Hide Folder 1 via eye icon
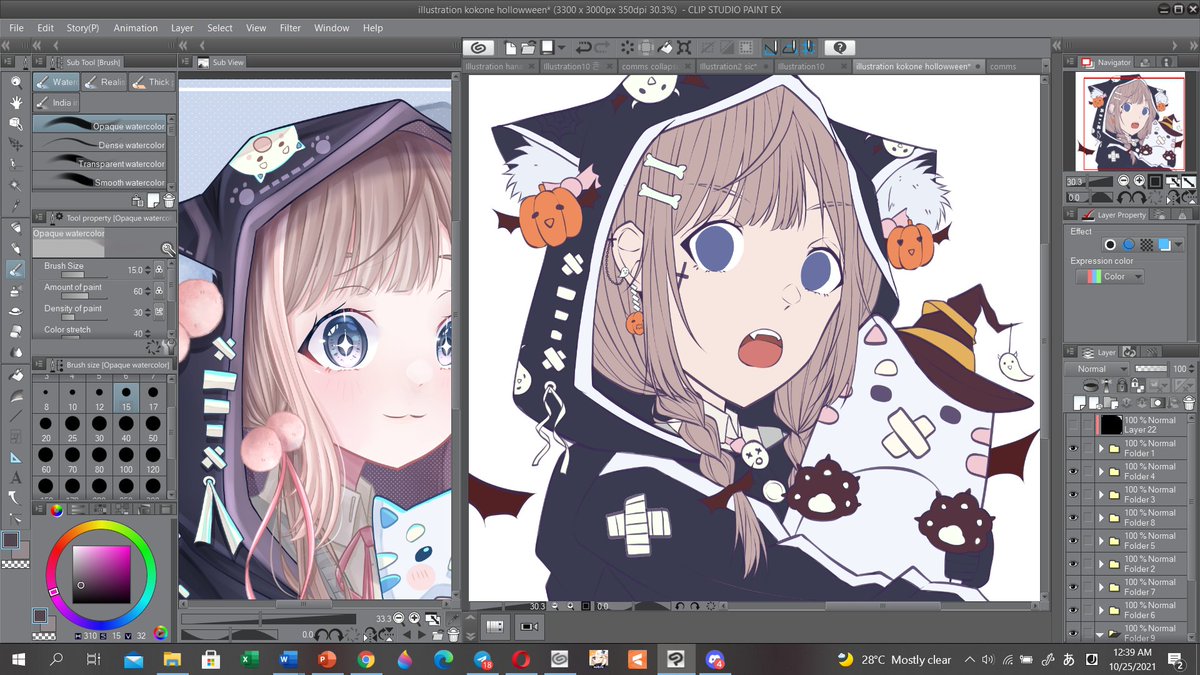 click(1073, 449)
